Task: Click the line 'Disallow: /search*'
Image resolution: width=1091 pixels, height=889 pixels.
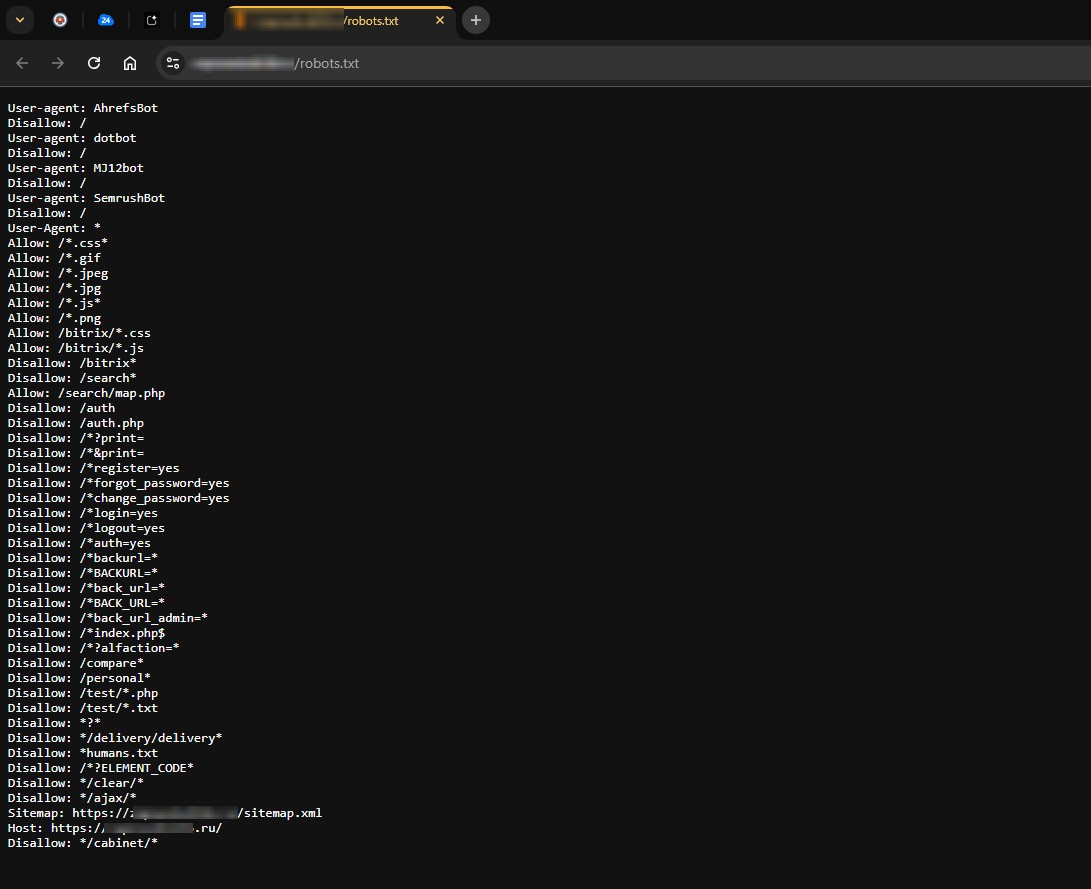Action: pyautogui.click(x=72, y=378)
